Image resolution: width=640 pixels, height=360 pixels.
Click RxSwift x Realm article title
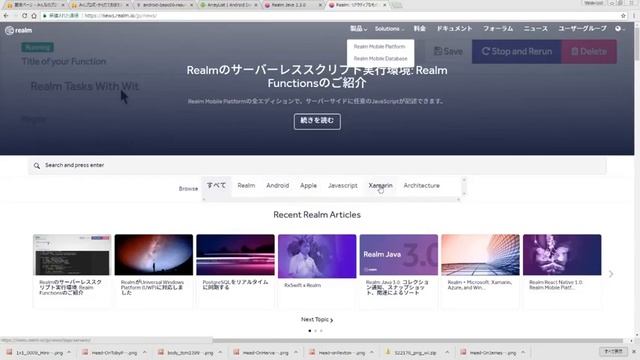coord(302,285)
